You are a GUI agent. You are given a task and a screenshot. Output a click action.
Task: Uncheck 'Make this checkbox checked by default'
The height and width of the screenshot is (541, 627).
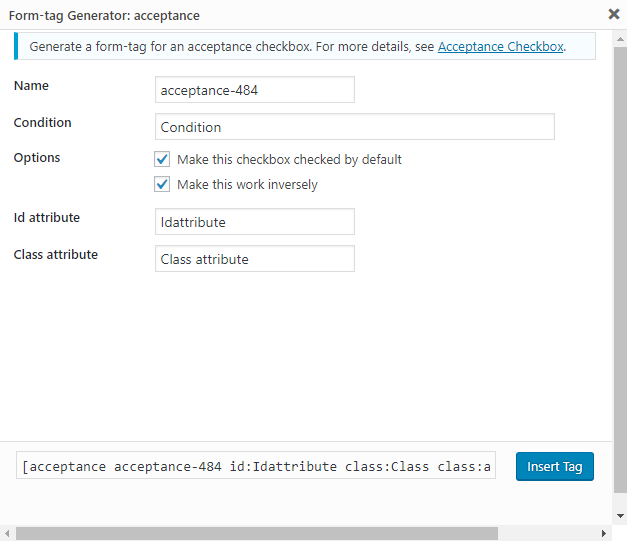tap(162, 159)
